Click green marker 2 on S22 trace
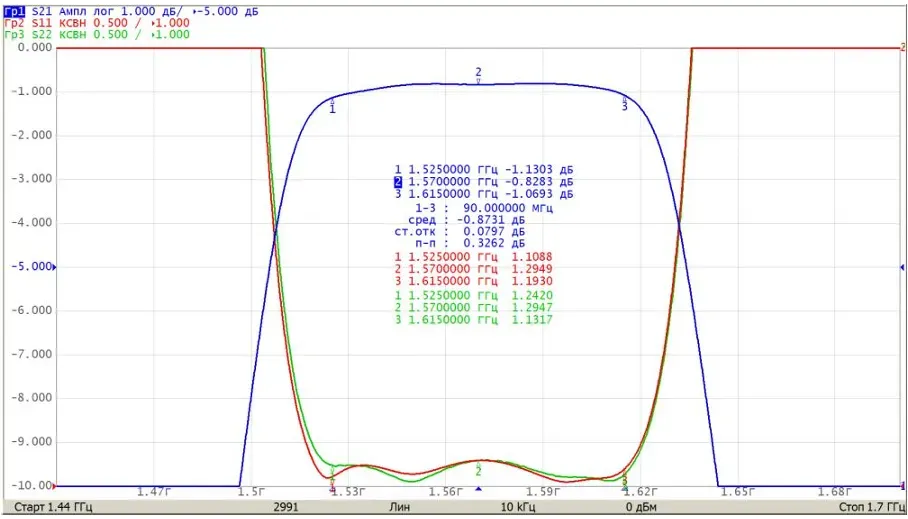Screen dimensions: 908x519 [x=478, y=470]
